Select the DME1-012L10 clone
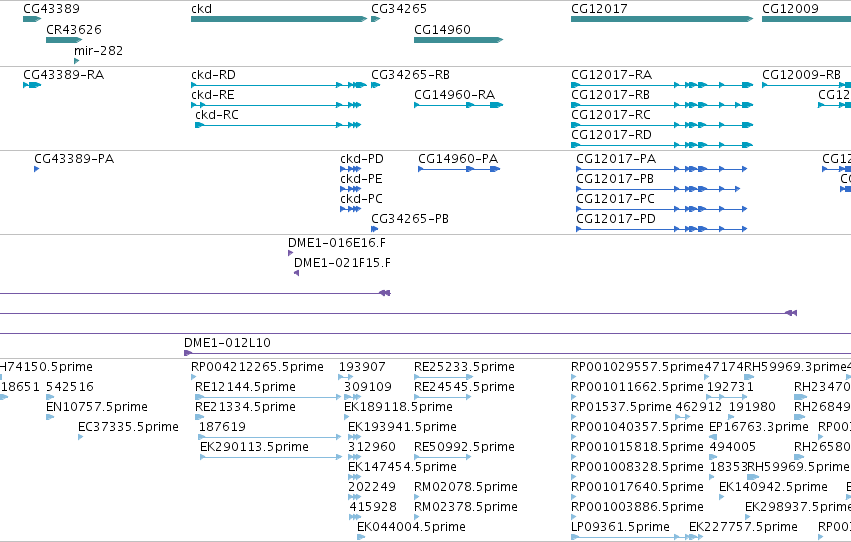 click(517, 353)
